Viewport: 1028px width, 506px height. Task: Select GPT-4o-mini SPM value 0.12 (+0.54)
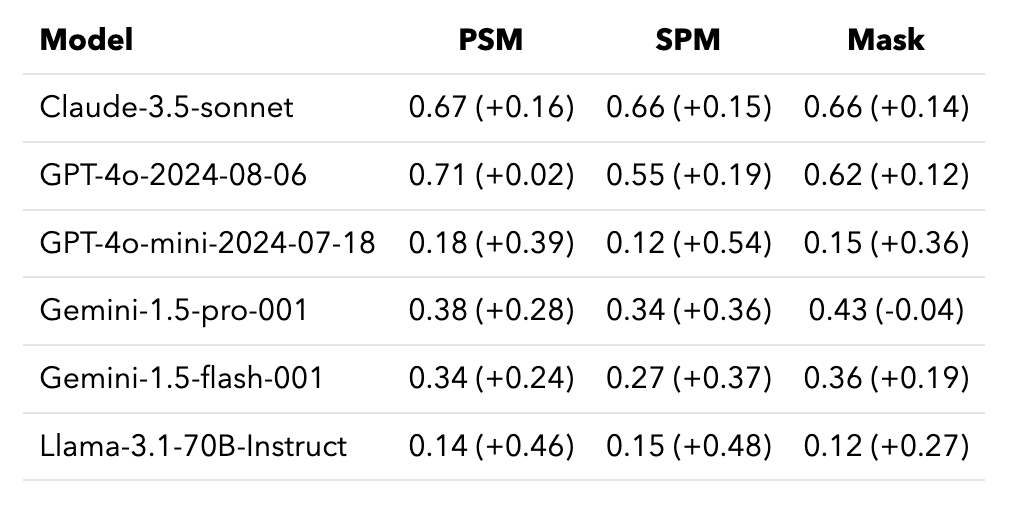click(688, 243)
